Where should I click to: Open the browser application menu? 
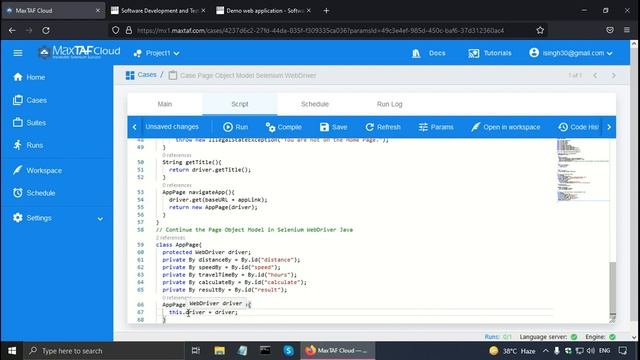click(x=627, y=30)
